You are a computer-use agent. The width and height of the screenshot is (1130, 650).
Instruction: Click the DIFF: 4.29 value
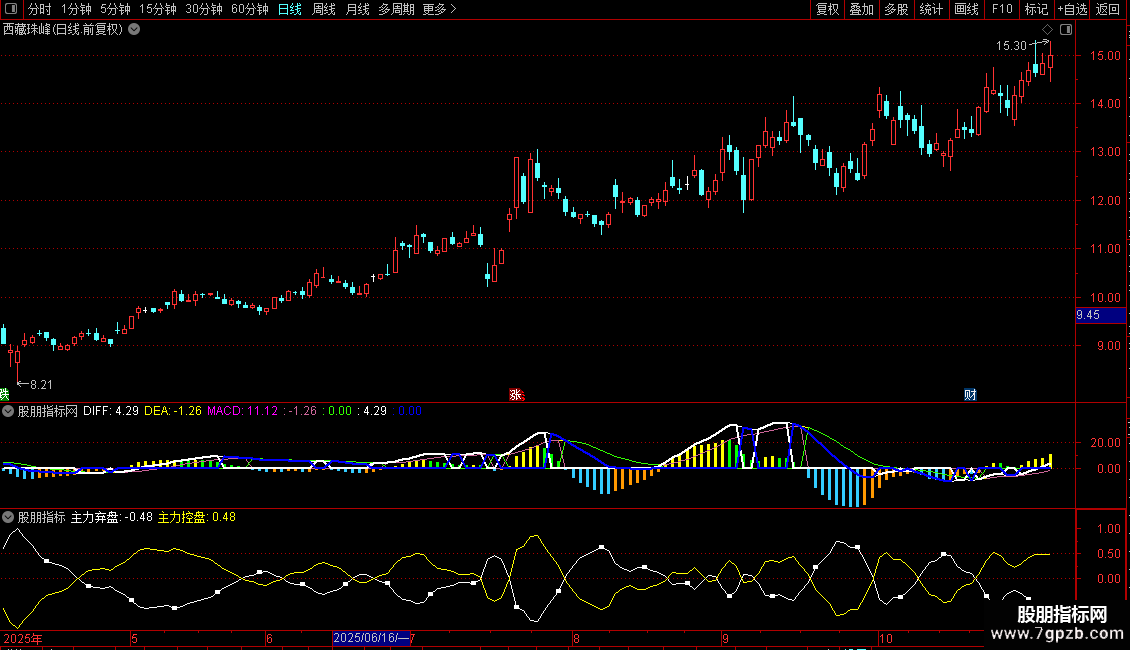click(111, 411)
